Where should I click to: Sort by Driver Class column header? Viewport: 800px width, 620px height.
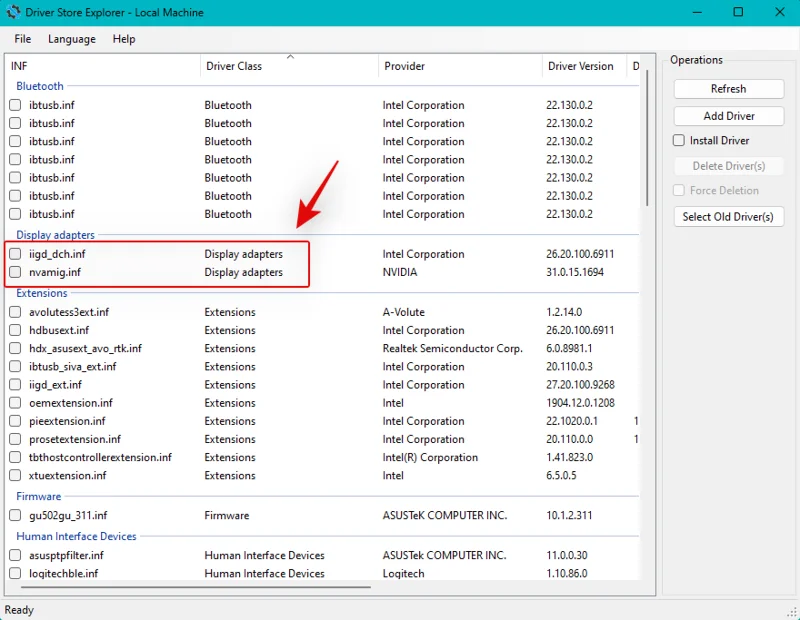pyautogui.click(x=234, y=66)
